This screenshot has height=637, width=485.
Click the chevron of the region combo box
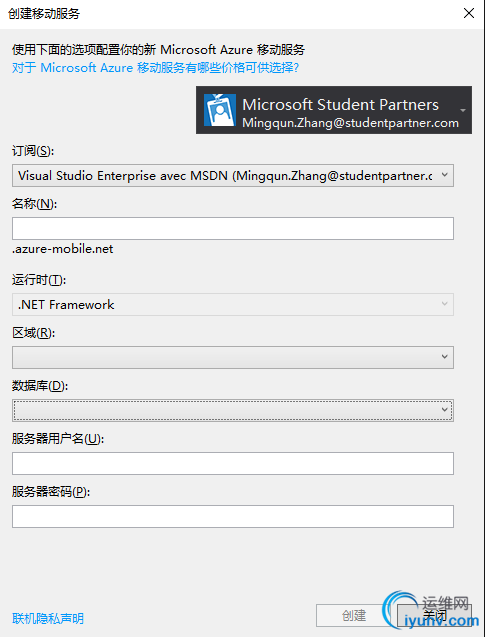(444, 357)
